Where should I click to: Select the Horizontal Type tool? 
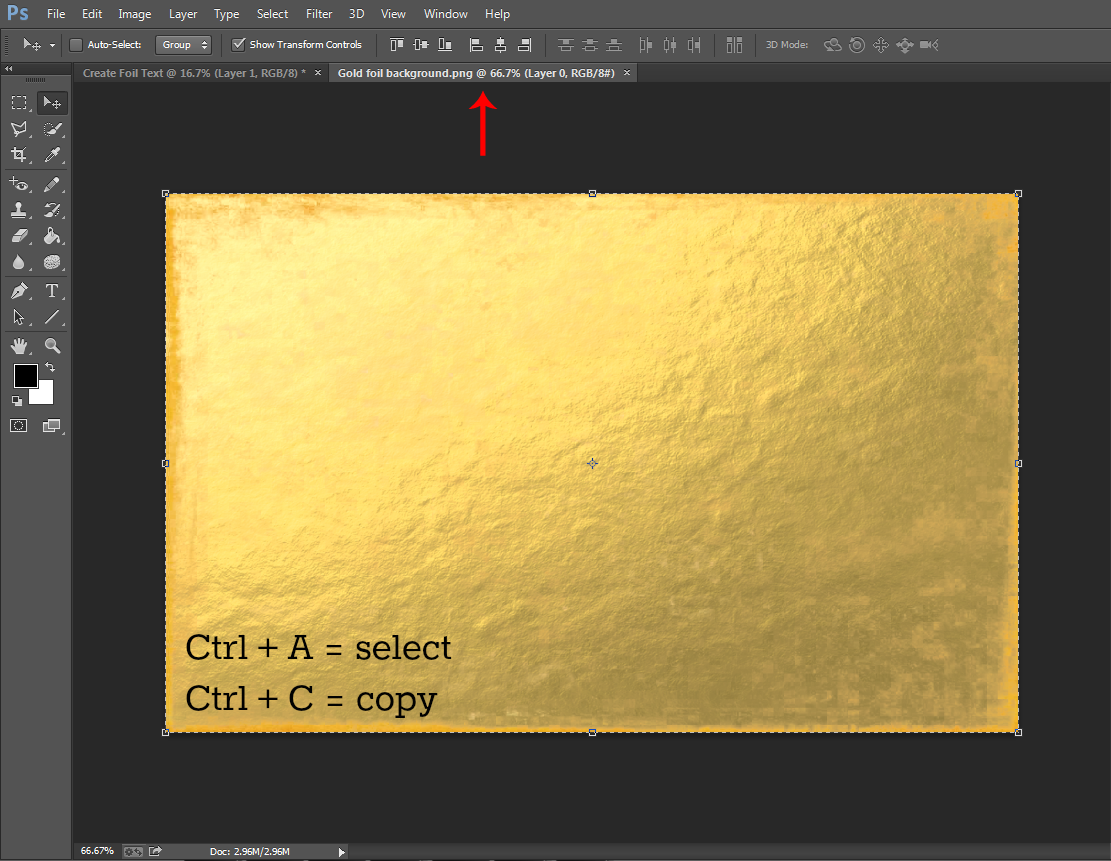(x=52, y=291)
